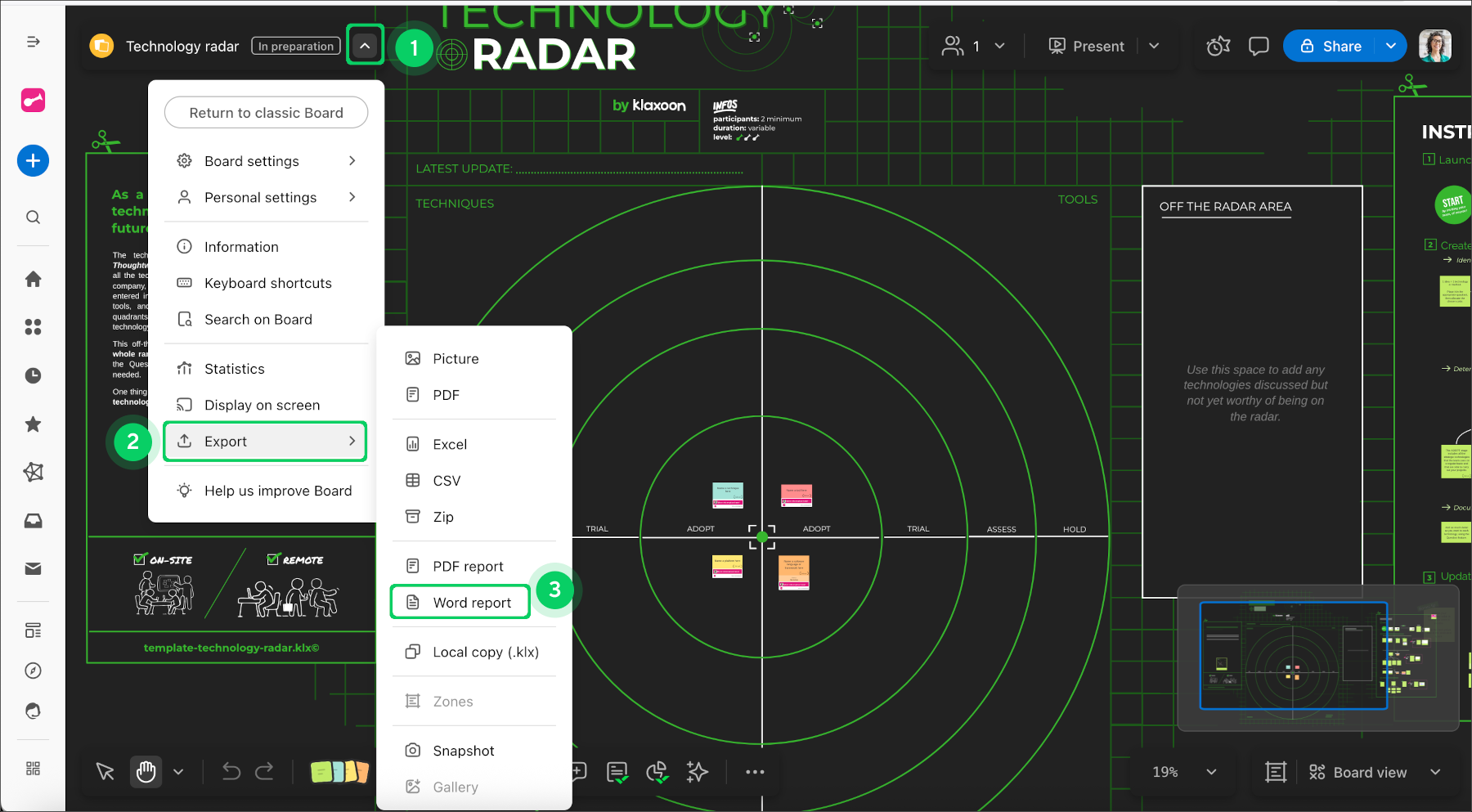
Task: Click the sparkle AI tool icon
Action: [x=697, y=772]
